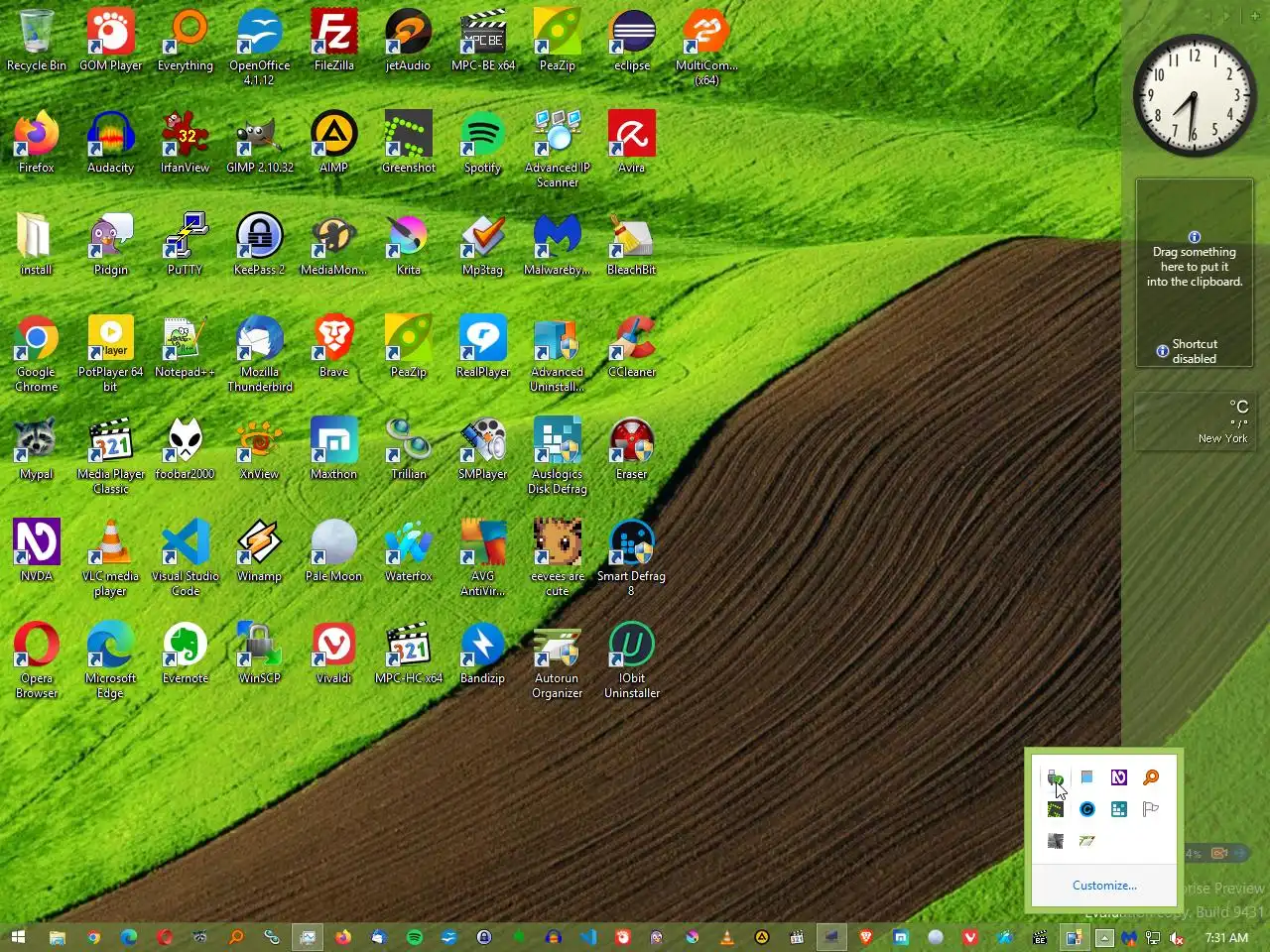Select the eclipse desktop shortcut
This screenshot has height=952, width=1270.
pos(632,41)
